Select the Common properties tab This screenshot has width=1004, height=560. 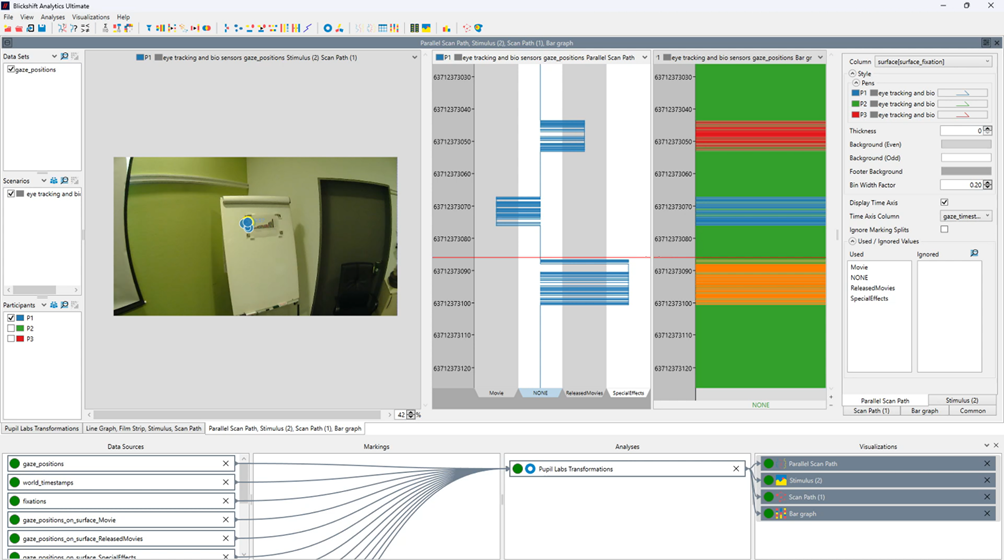point(972,411)
